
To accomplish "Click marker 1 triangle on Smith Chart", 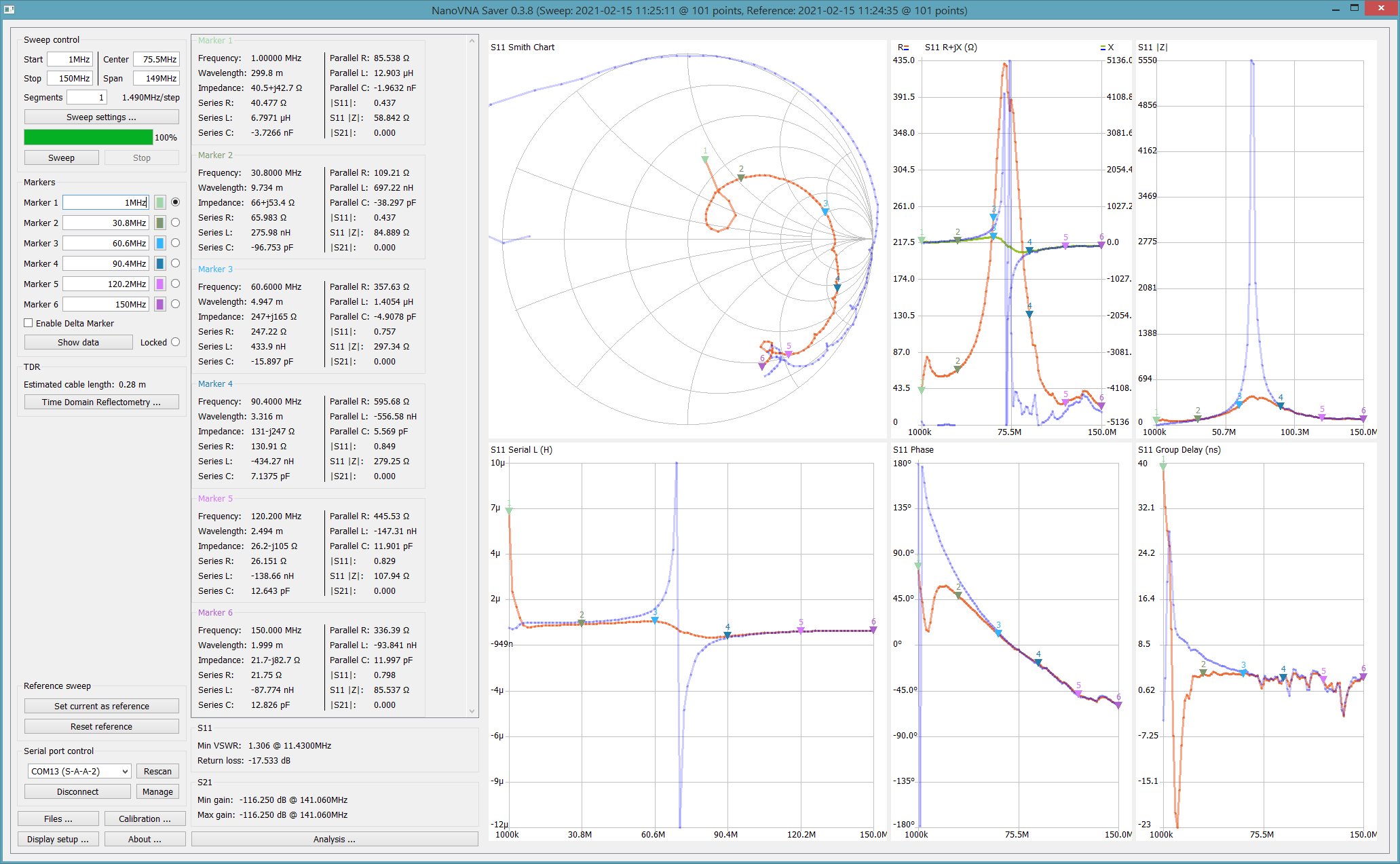I will (x=705, y=159).
